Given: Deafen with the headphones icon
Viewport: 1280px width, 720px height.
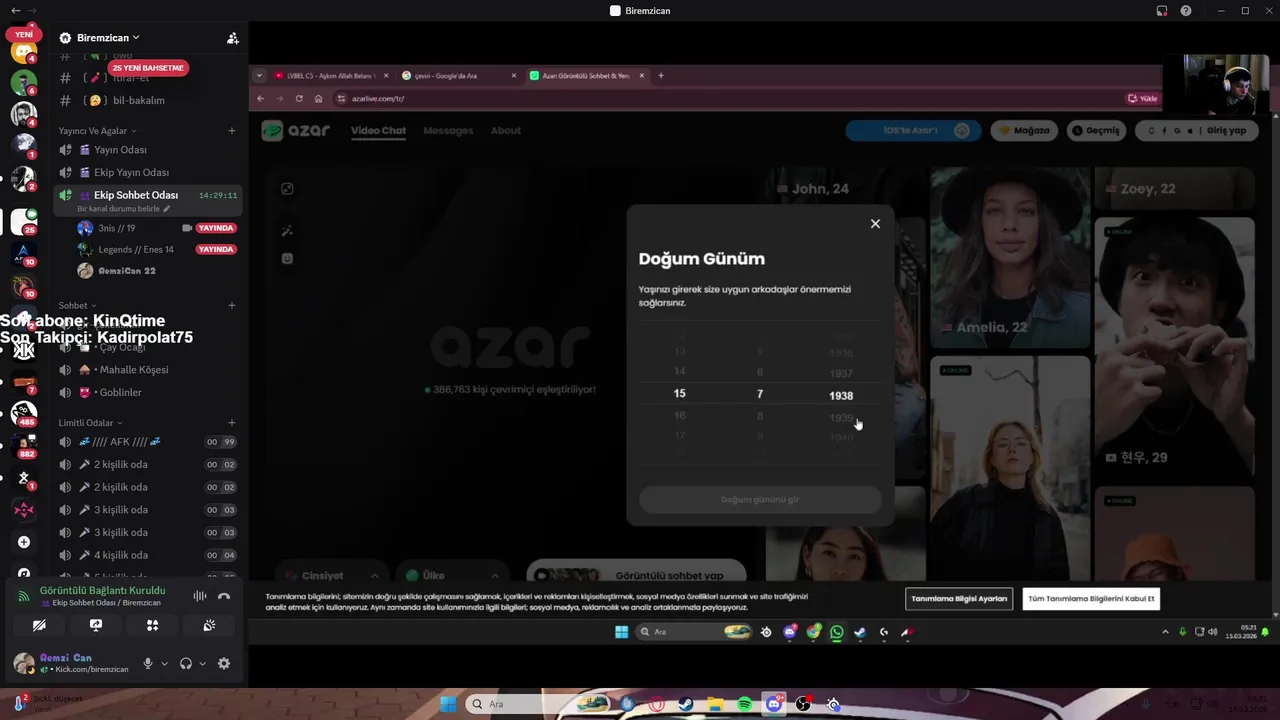Looking at the screenshot, I should point(185,663).
